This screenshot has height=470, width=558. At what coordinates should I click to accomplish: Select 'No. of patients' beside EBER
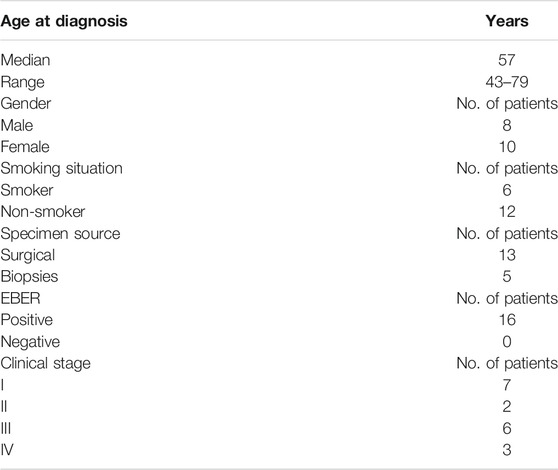(507, 299)
